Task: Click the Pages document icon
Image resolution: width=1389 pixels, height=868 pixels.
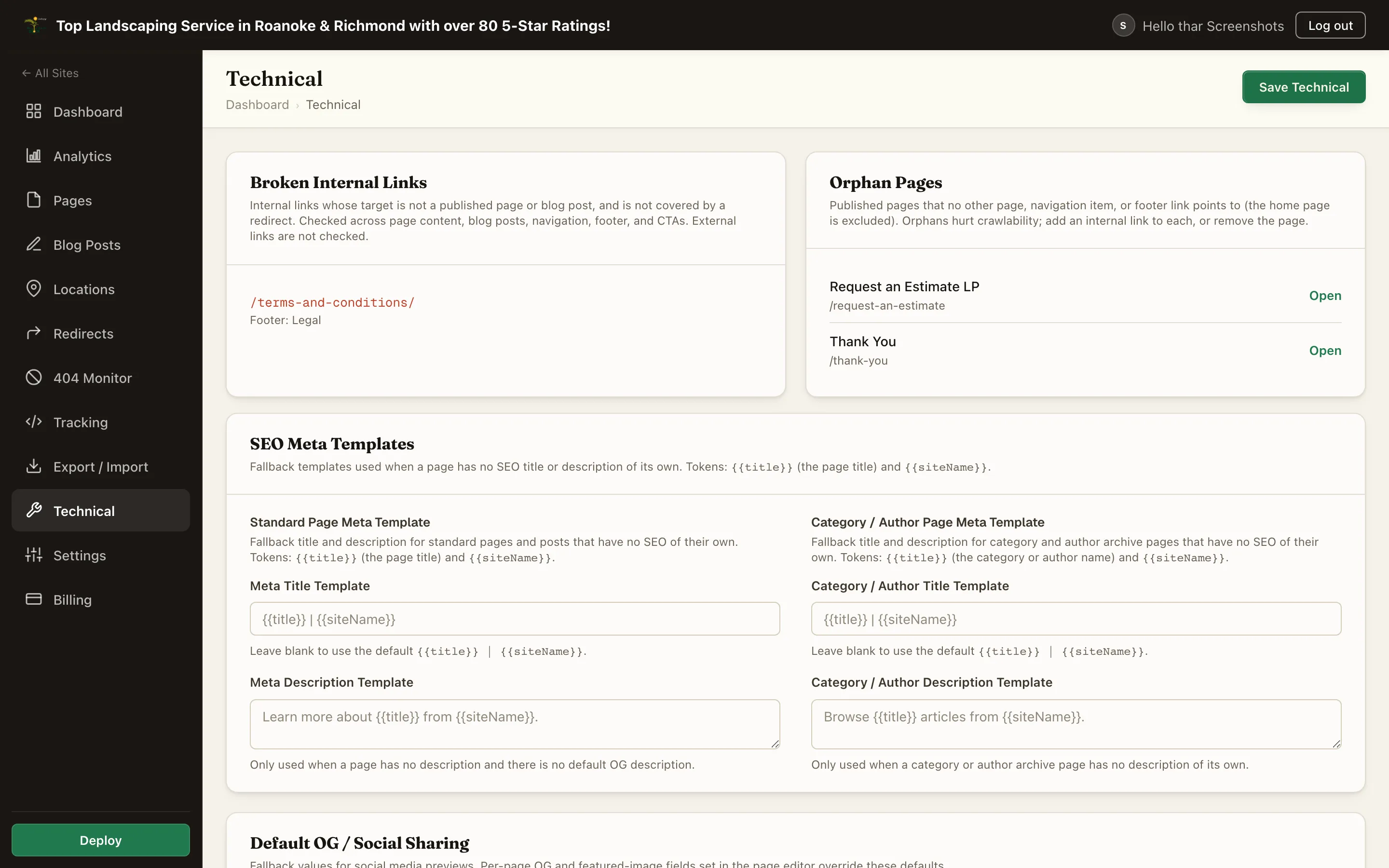Action: (x=34, y=200)
